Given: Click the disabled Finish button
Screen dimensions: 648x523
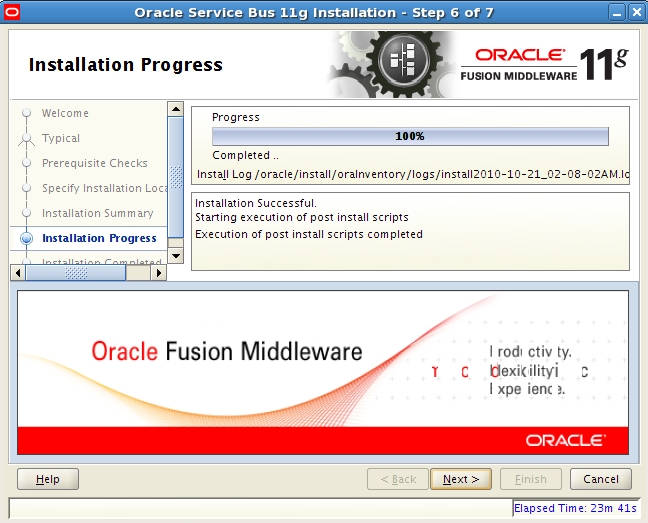Looking at the screenshot, I should point(531,479).
